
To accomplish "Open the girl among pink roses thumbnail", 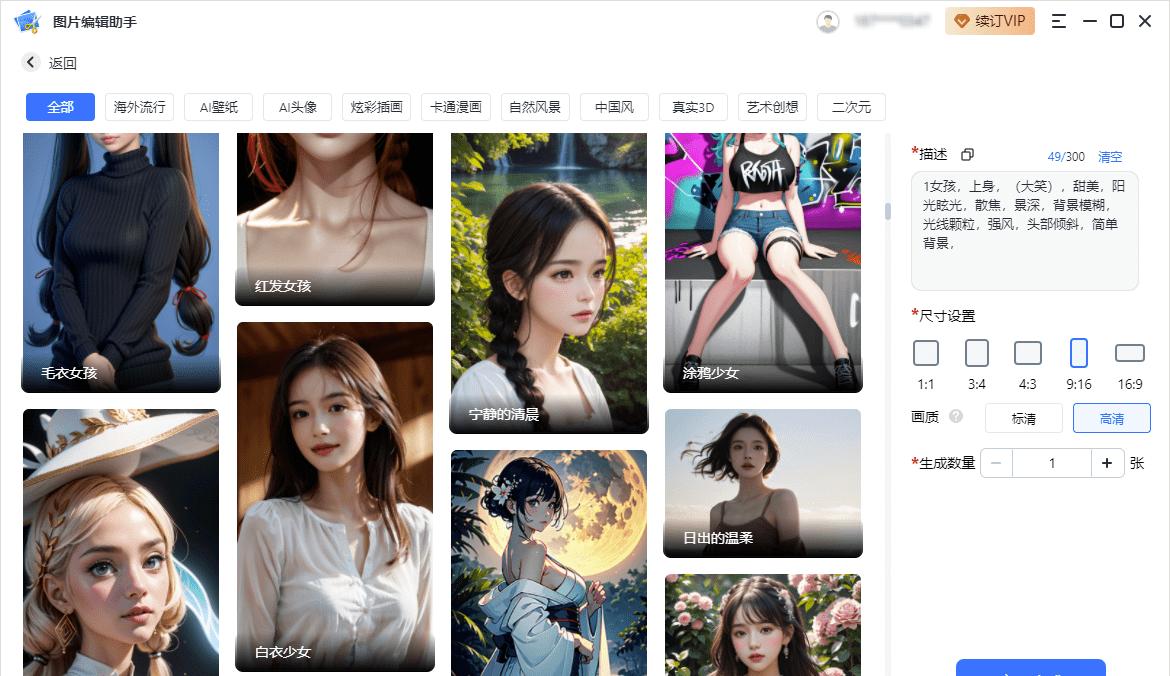I will [x=763, y=625].
